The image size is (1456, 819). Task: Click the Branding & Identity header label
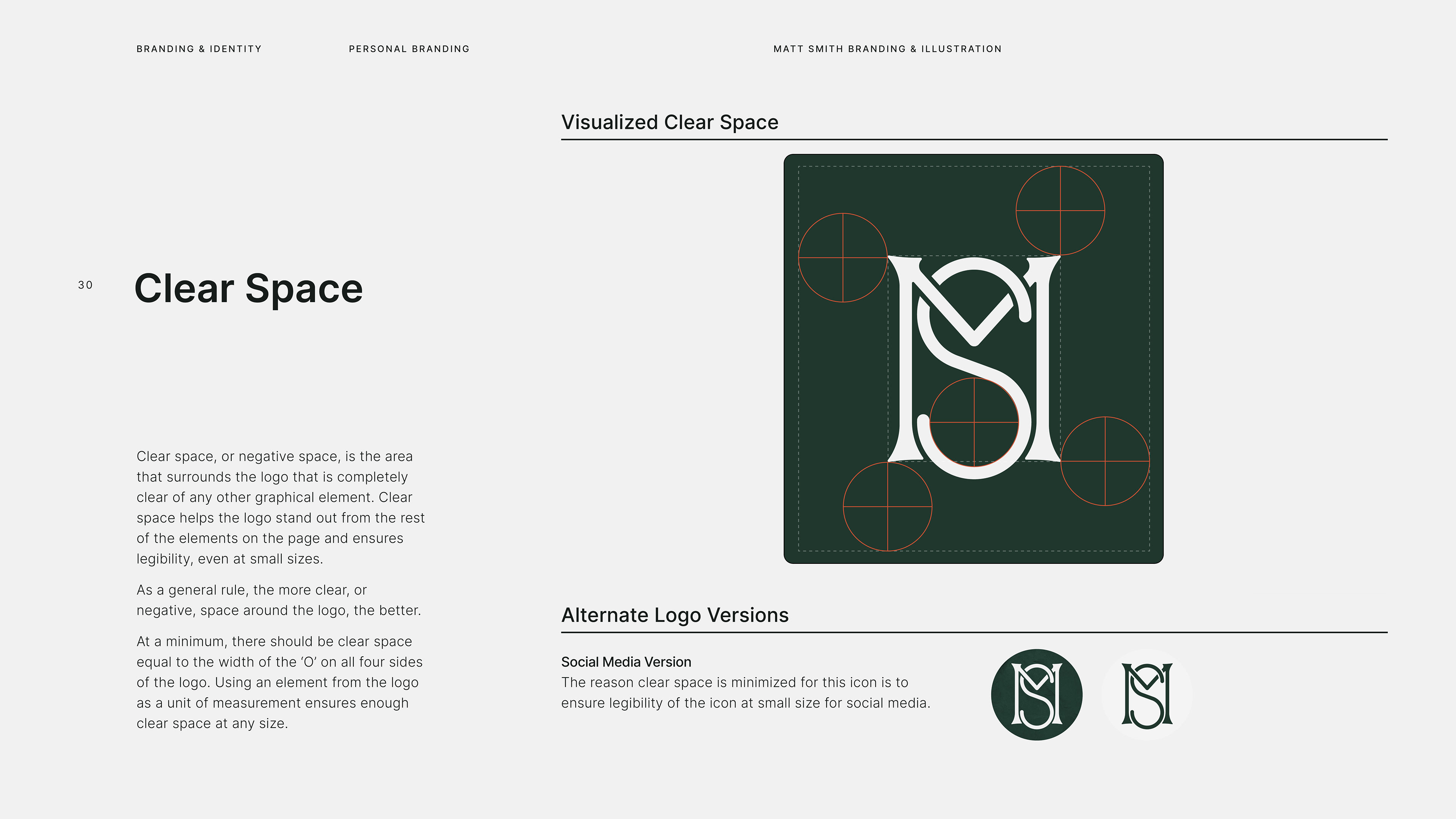coord(199,49)
